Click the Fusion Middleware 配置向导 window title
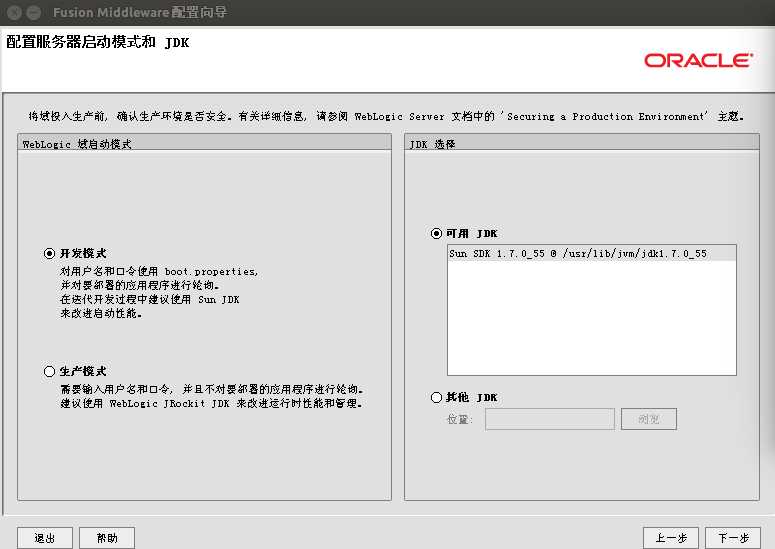This screenshot has height=549, width=775. pyautogui.click(x=140, y=12)
